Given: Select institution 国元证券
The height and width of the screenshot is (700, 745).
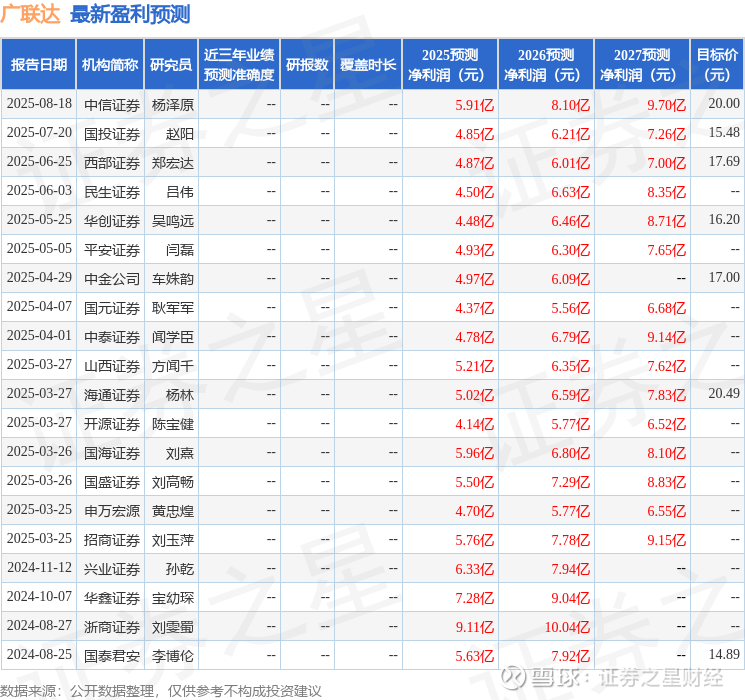Looking at the screenshot, I should pos(112,308).
